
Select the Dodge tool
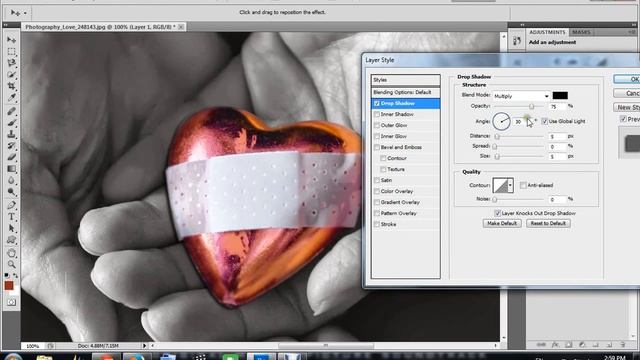coord(11,192)
